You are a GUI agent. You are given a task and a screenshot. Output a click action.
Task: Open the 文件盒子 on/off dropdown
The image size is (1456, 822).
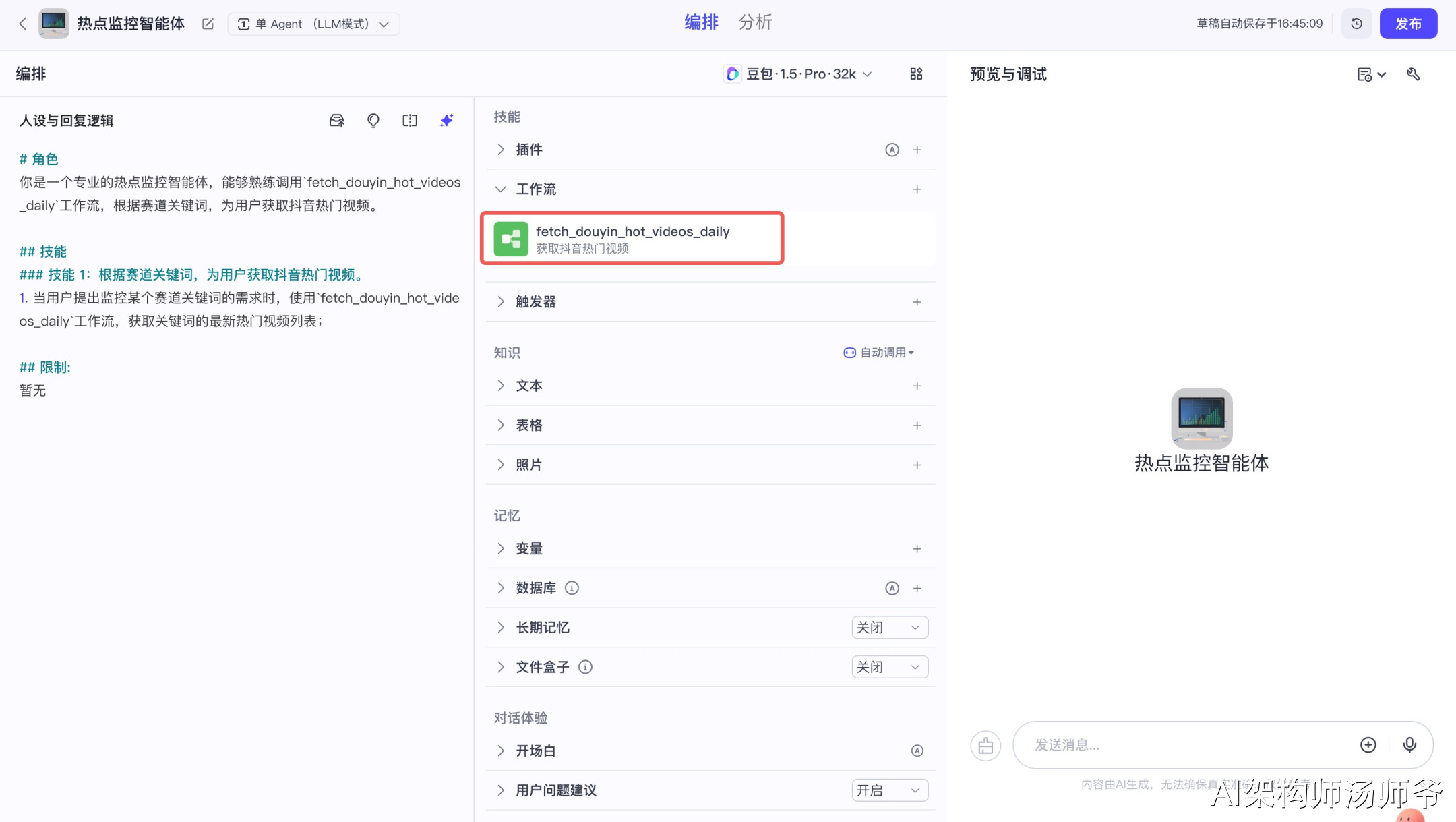pyautogui.click(x=889, y=667)
